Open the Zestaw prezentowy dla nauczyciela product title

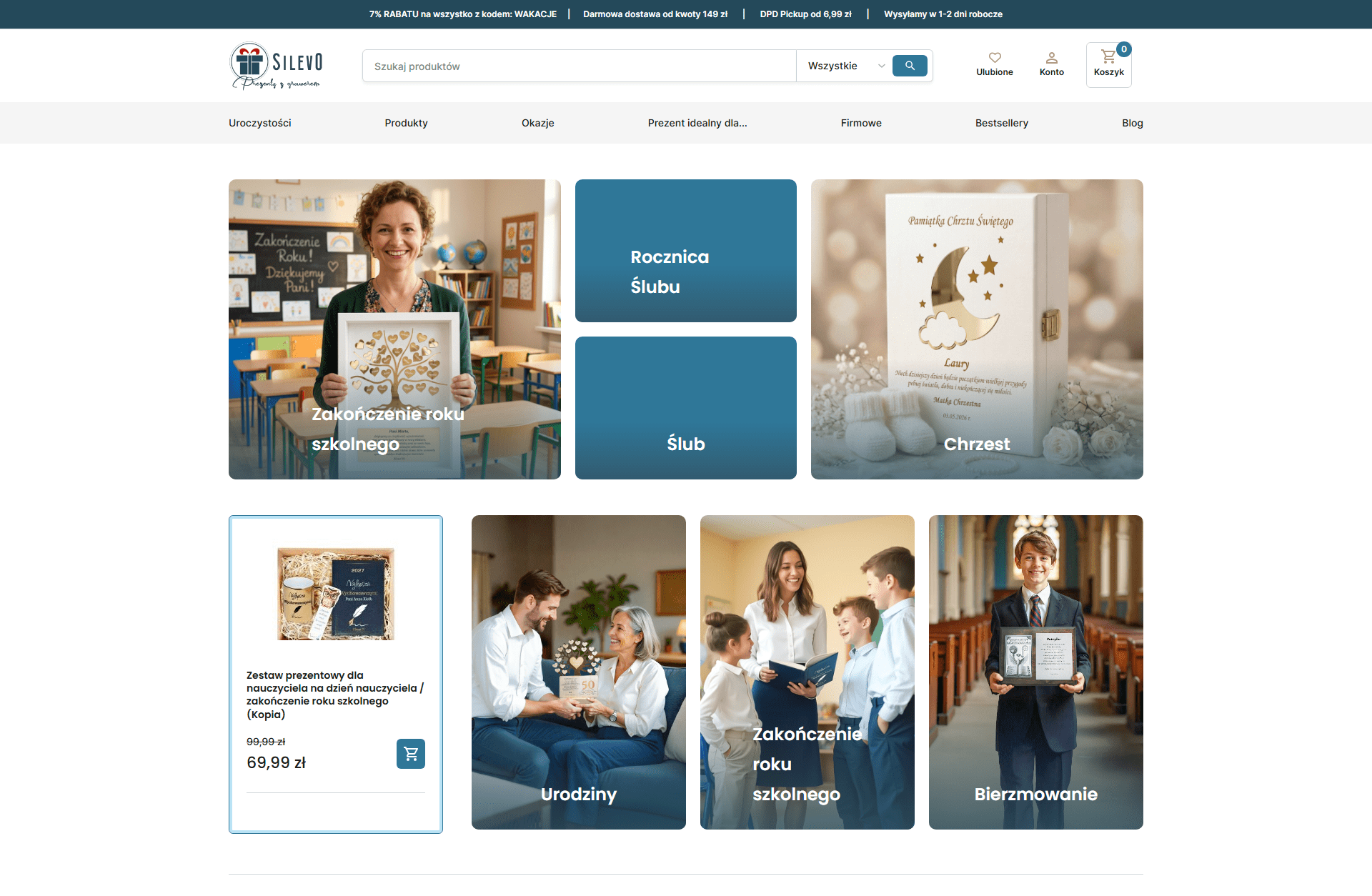pos(335,695)
